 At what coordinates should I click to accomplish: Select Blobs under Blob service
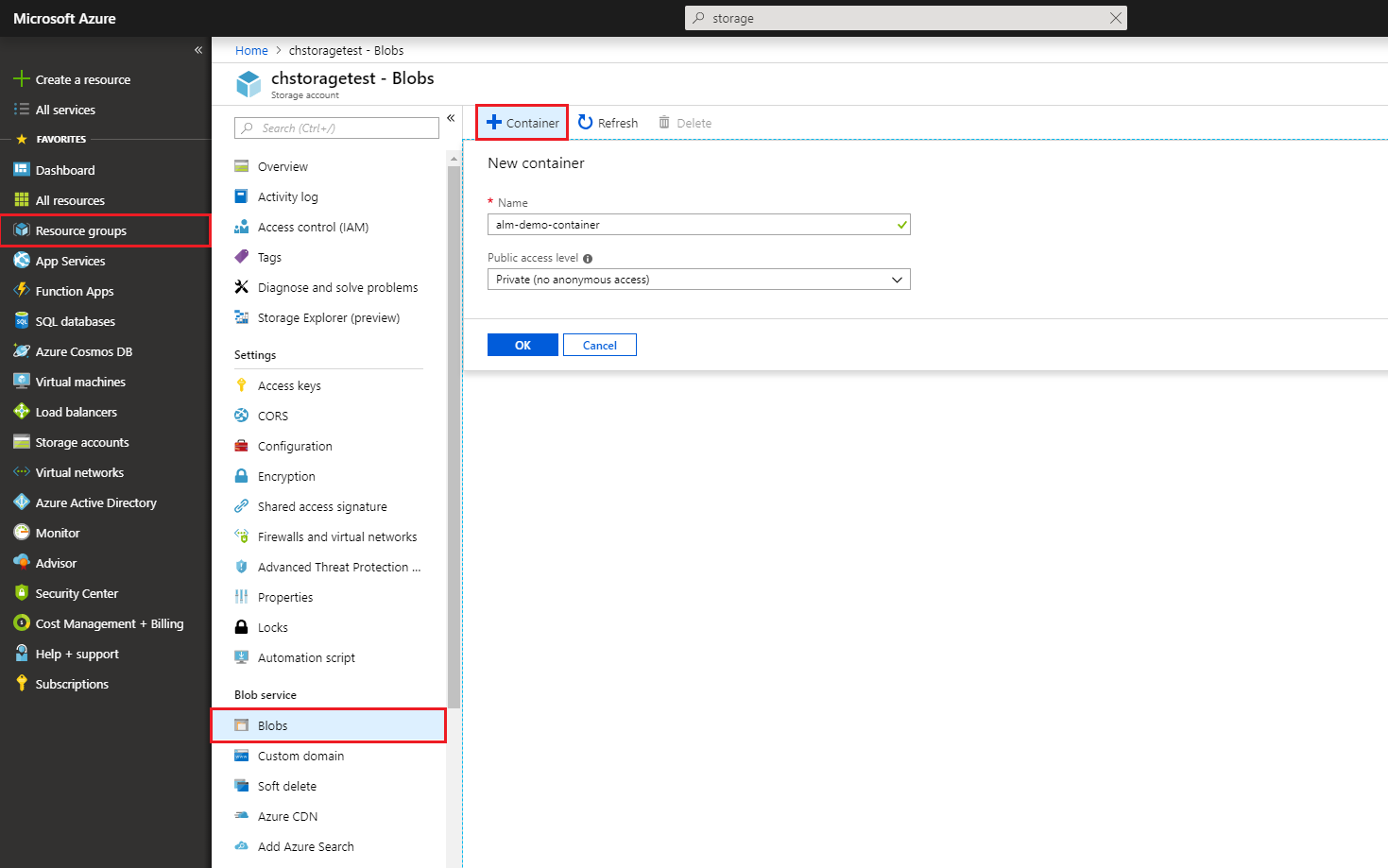click(272, 725)
